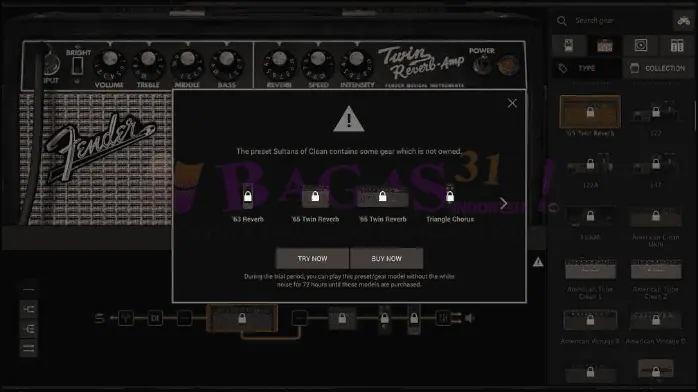Viewport: 698px width, 392px height.
Task: Click the Try Now button
Action: coord(312,259)
